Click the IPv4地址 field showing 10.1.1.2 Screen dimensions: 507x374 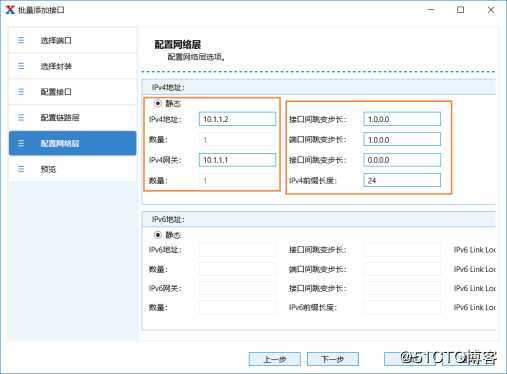(x=237, y=119)
